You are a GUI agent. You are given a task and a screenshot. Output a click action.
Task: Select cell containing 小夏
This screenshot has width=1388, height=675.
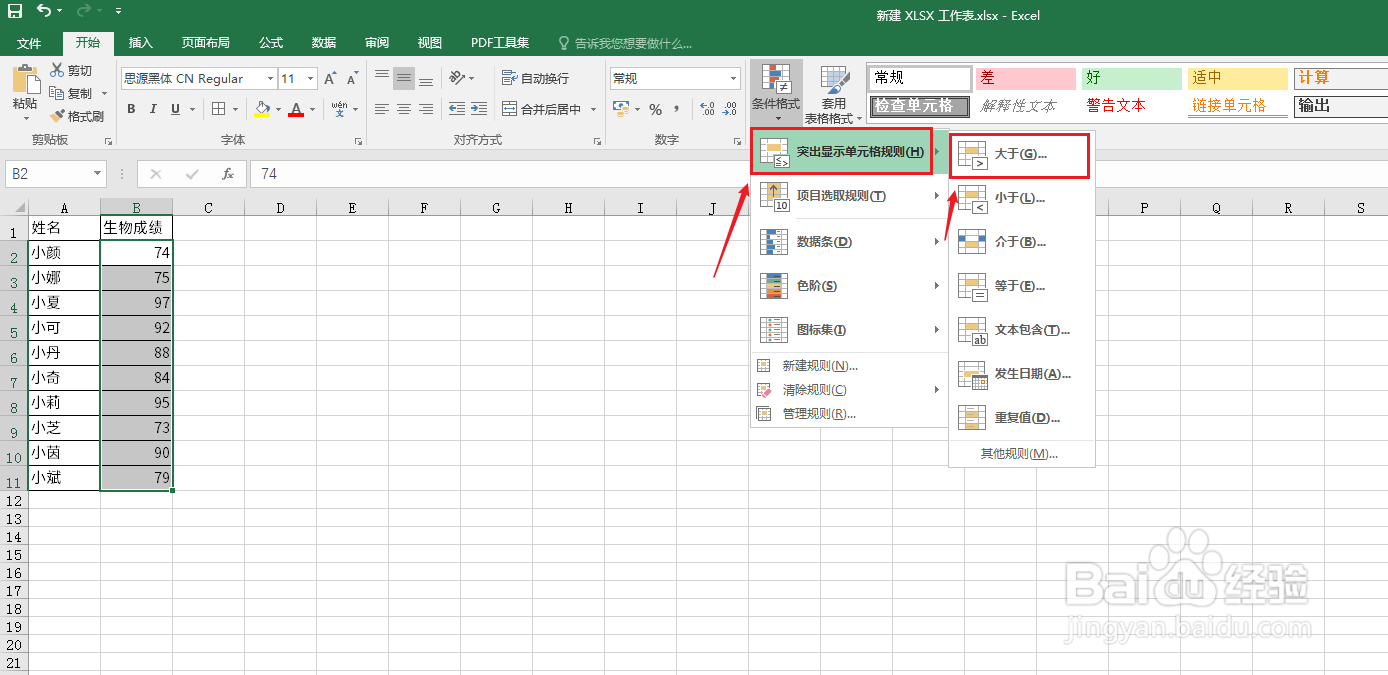[64, 303]
